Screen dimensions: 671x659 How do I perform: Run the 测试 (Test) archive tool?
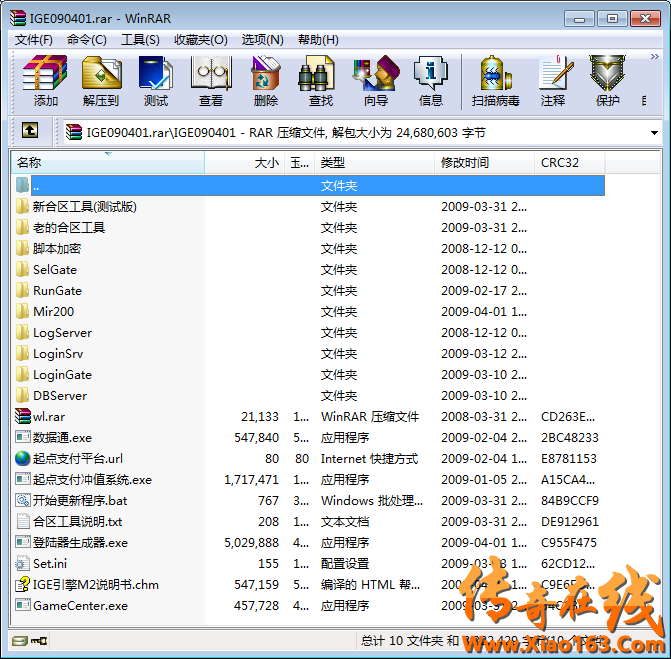156,80
